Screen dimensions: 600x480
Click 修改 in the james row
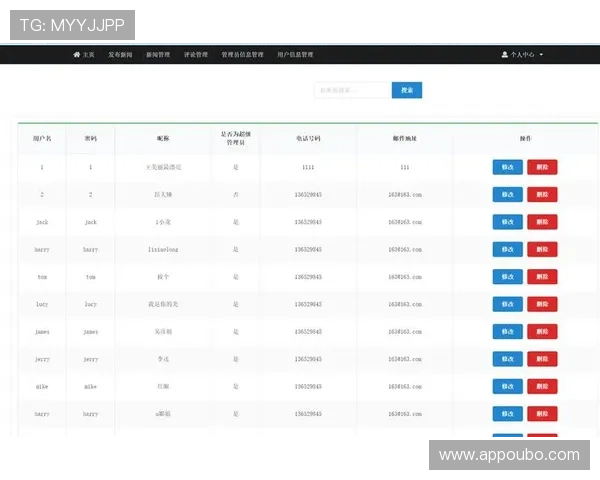[x=507, y=331]
